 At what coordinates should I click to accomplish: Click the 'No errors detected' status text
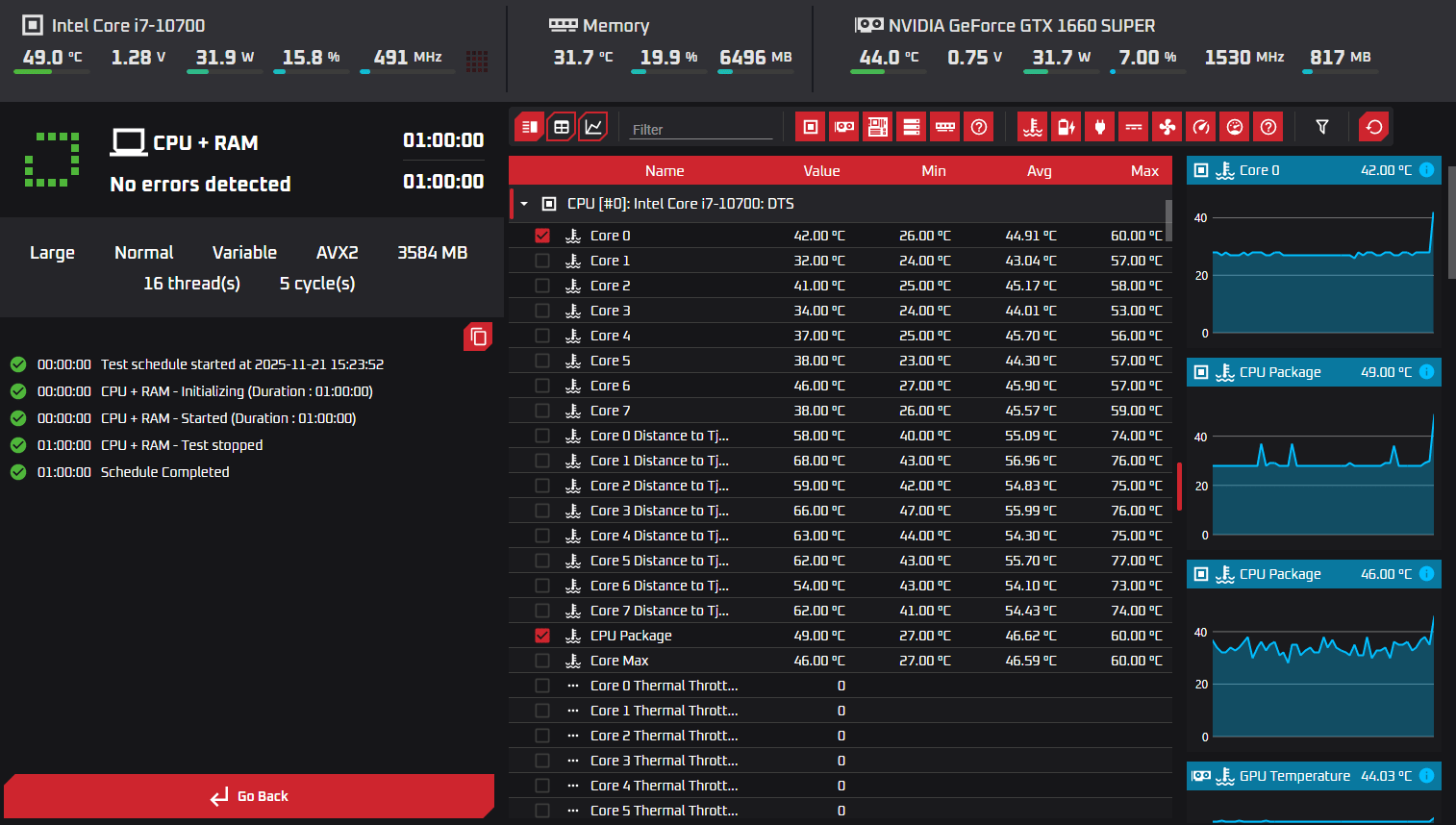pyautogui.click(x=200, y=184)
